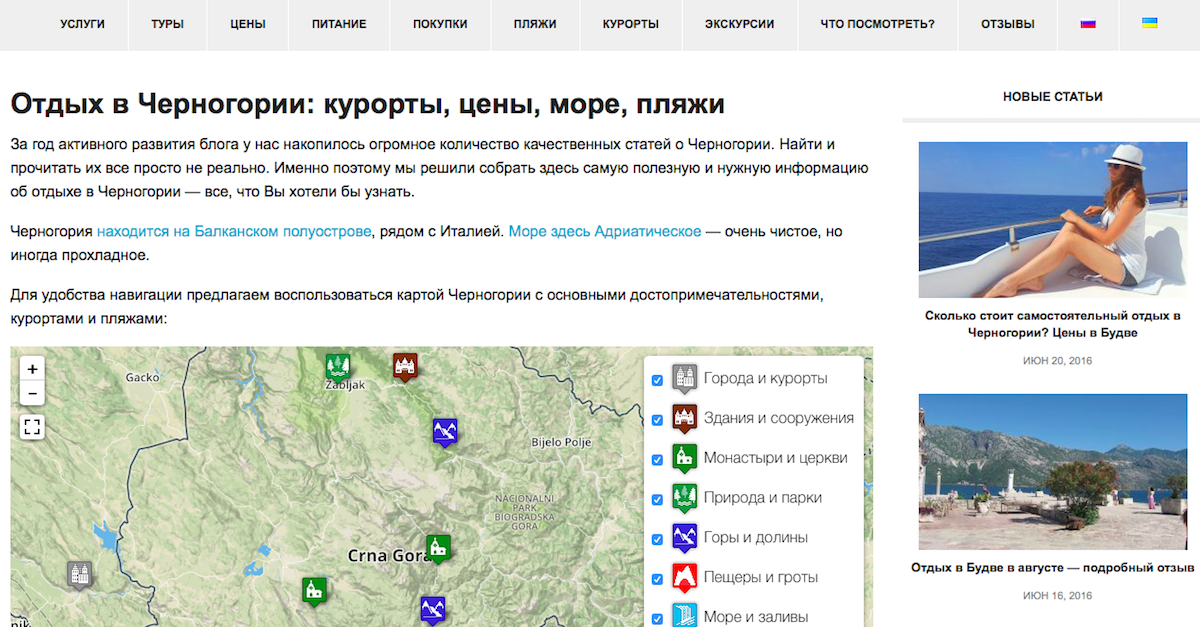Click the green monastery marker beside Crna Gora label
1200x627 pixels.
coord(438,547)
